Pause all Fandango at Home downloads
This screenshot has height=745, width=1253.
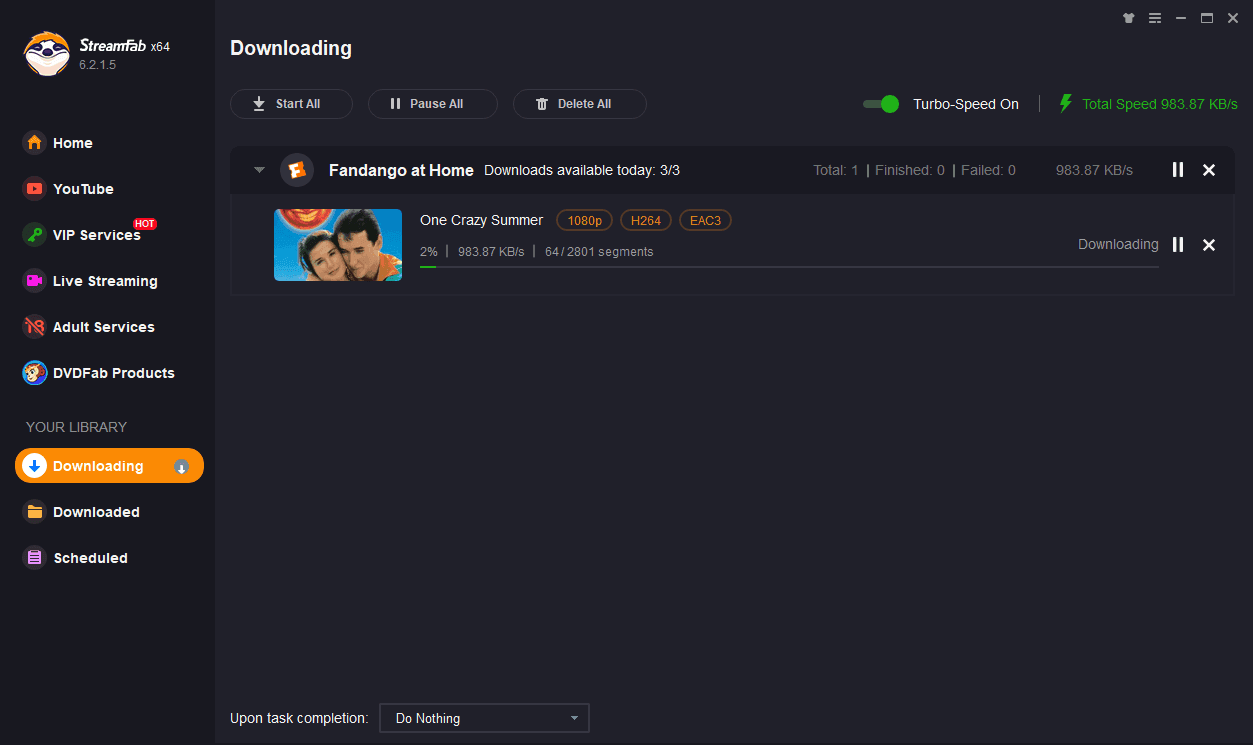point(1178,170)
